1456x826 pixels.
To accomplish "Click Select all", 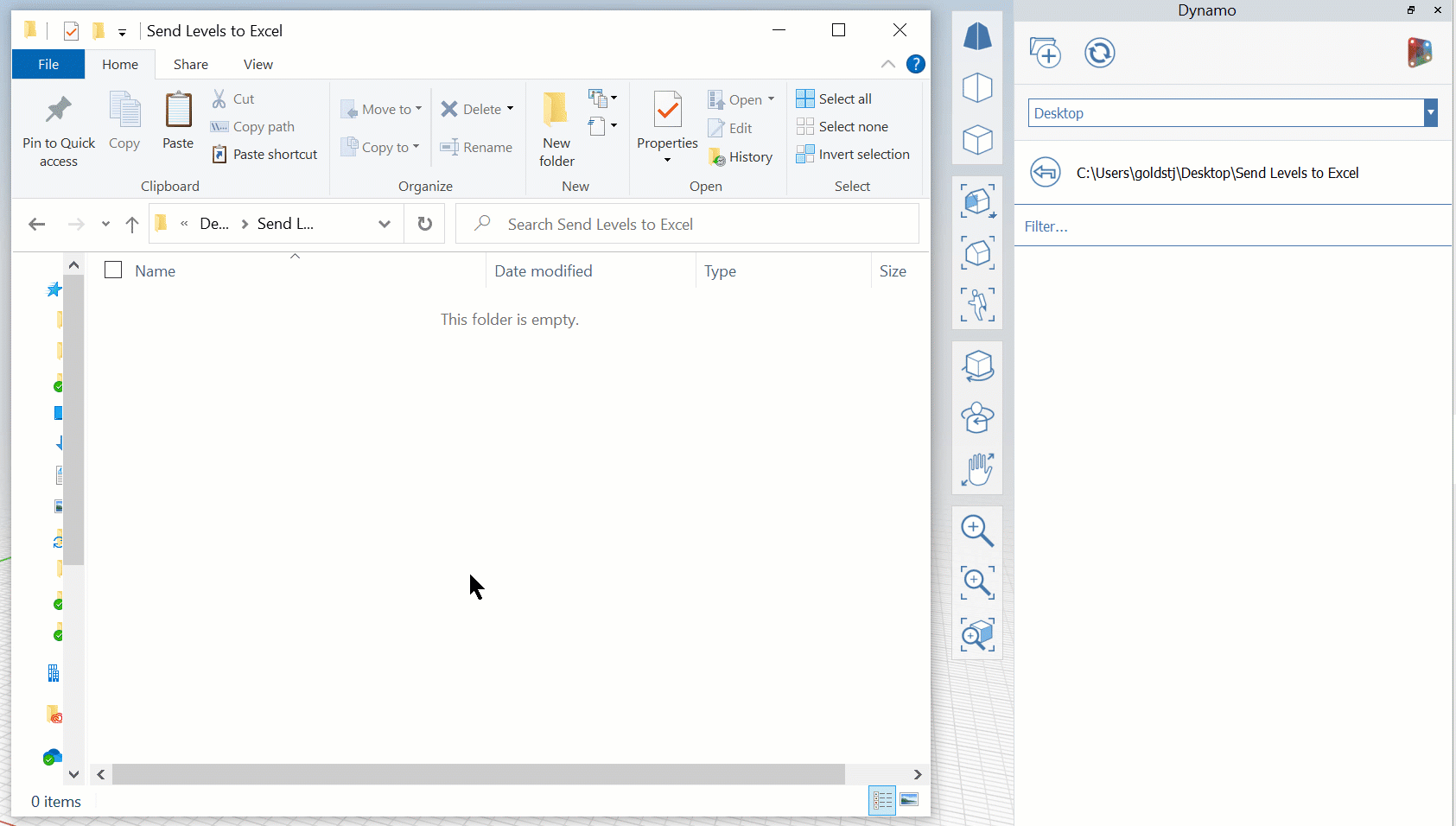I will pos(834,98).
